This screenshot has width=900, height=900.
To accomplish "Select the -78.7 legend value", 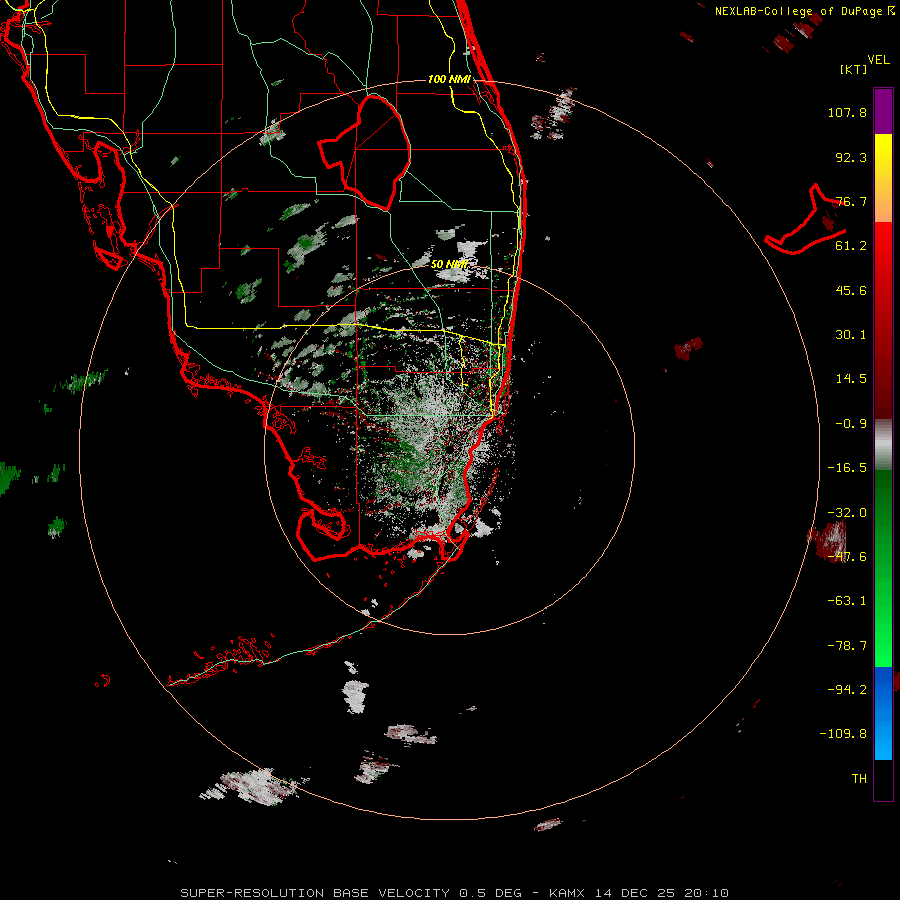I will [847, 646].
